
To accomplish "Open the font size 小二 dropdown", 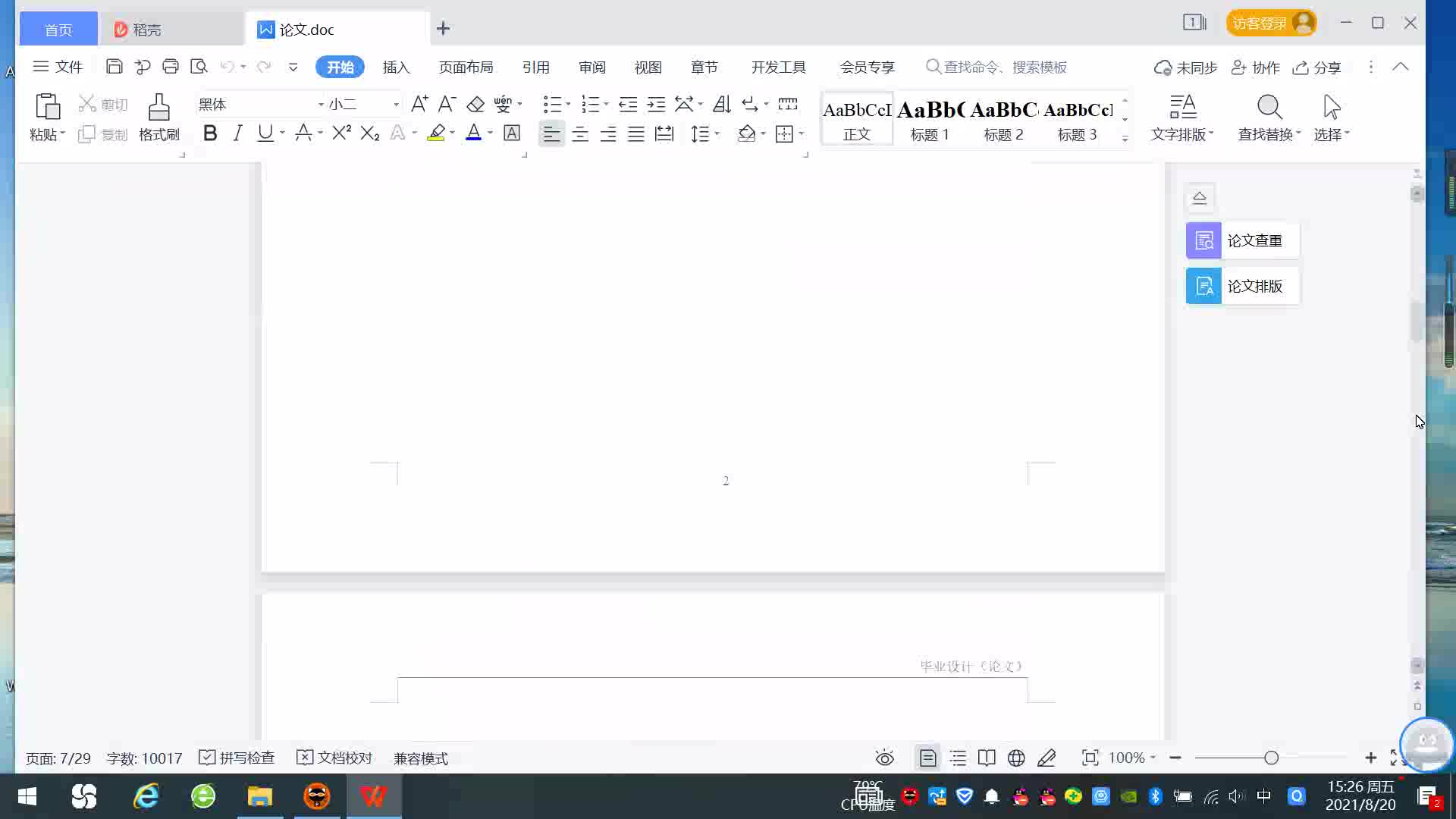I will pos(395,104).
